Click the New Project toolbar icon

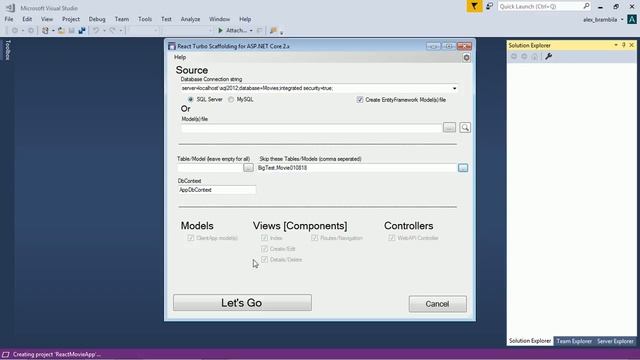point(45,31)
